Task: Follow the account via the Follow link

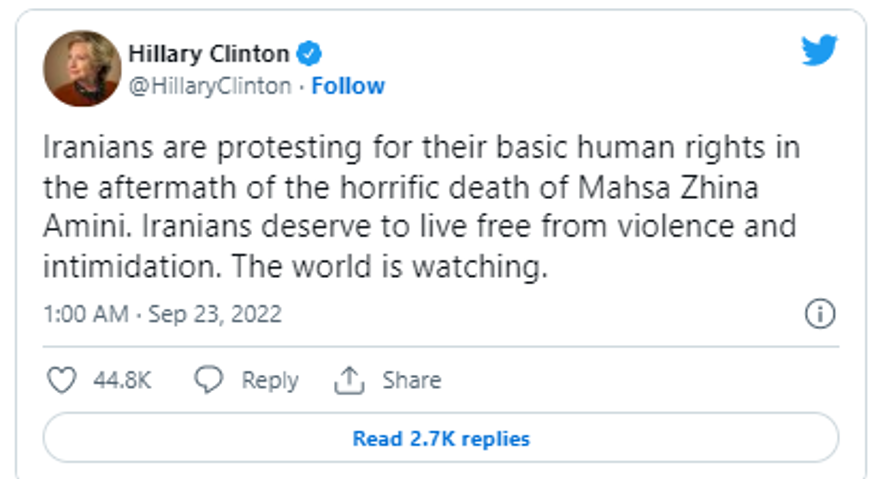Action: point(348,87)
